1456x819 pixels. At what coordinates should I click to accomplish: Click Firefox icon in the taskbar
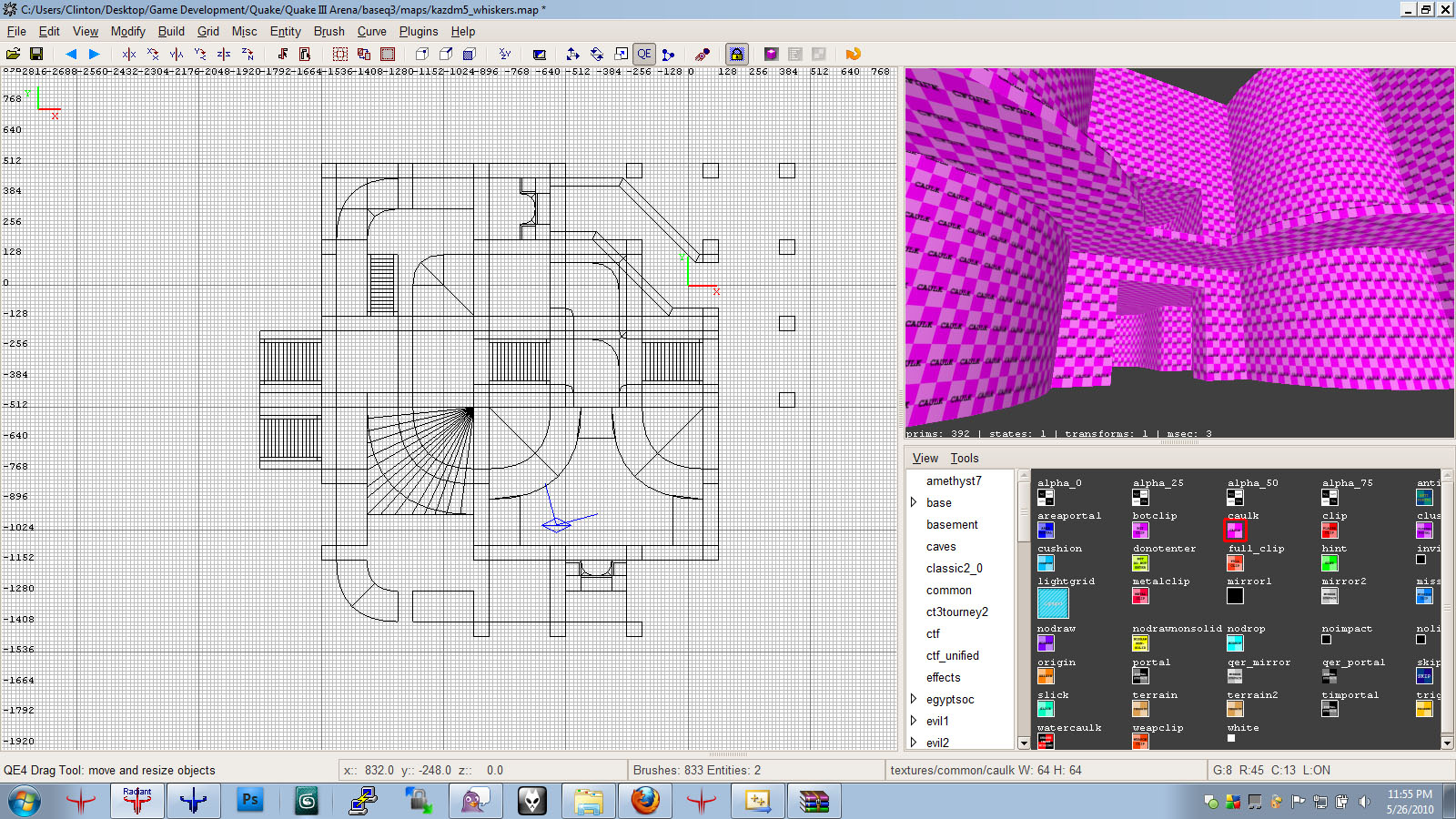645,801
